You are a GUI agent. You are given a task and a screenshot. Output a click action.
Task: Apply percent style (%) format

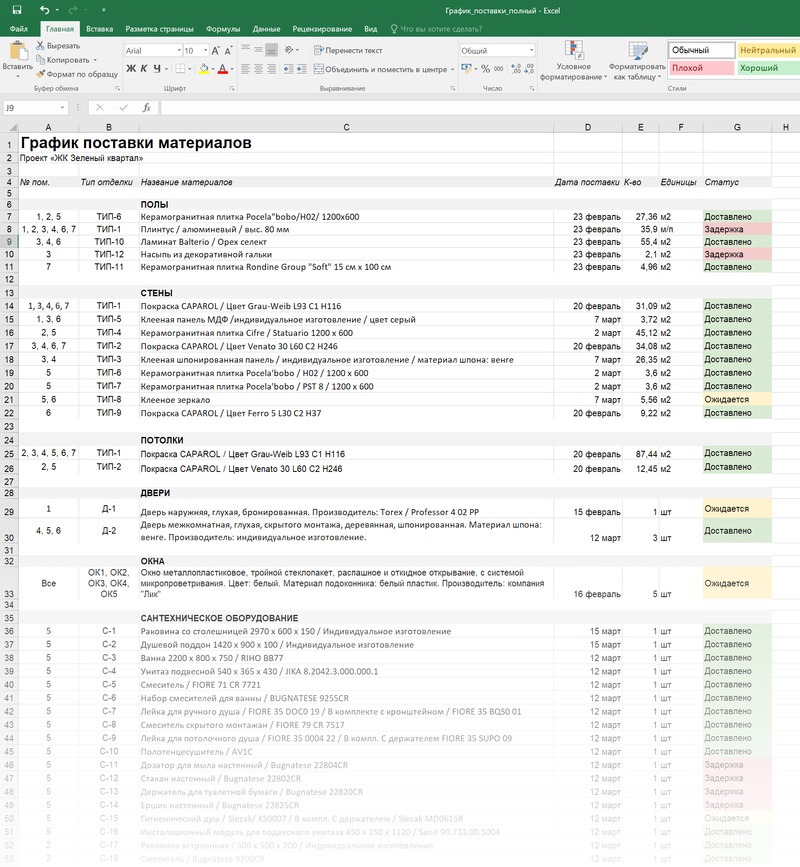pos(485,69)
